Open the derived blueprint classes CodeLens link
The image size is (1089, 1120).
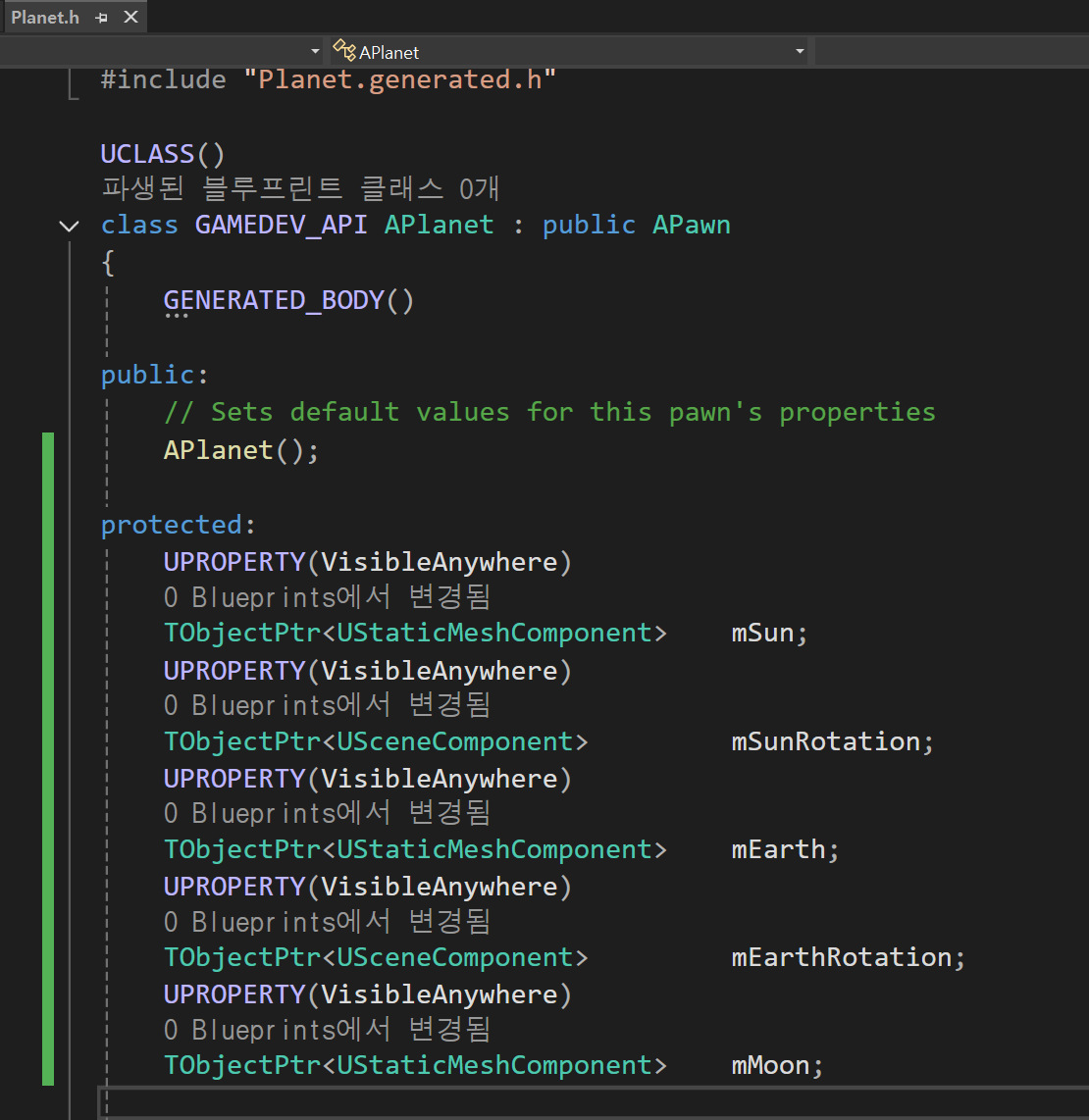tap(300, 188)
